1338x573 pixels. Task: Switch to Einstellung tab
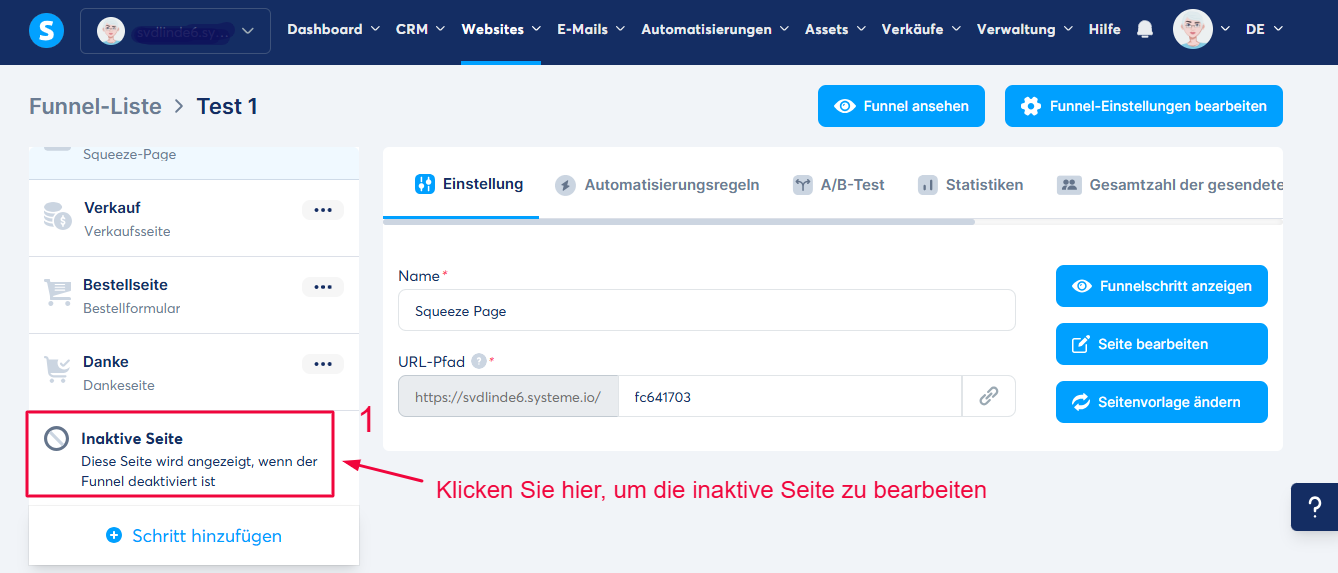click(468, 184)
